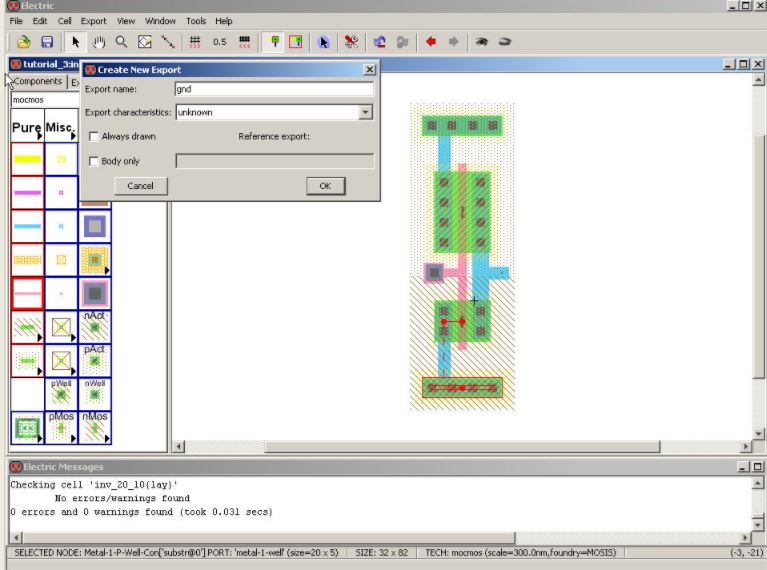This screenshot has height=570, width=767.
Task: Switch to the Components tab
Action: click(37, 82)
